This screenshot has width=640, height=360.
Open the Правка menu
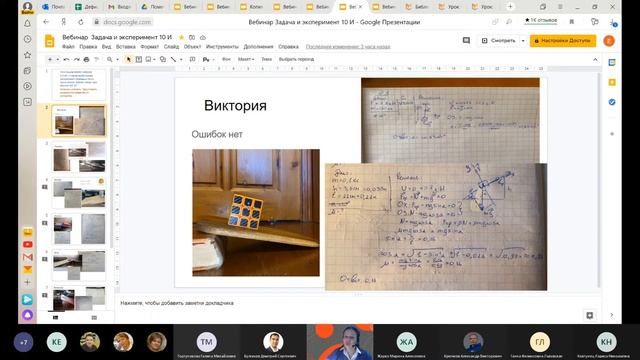pos(88,47)
